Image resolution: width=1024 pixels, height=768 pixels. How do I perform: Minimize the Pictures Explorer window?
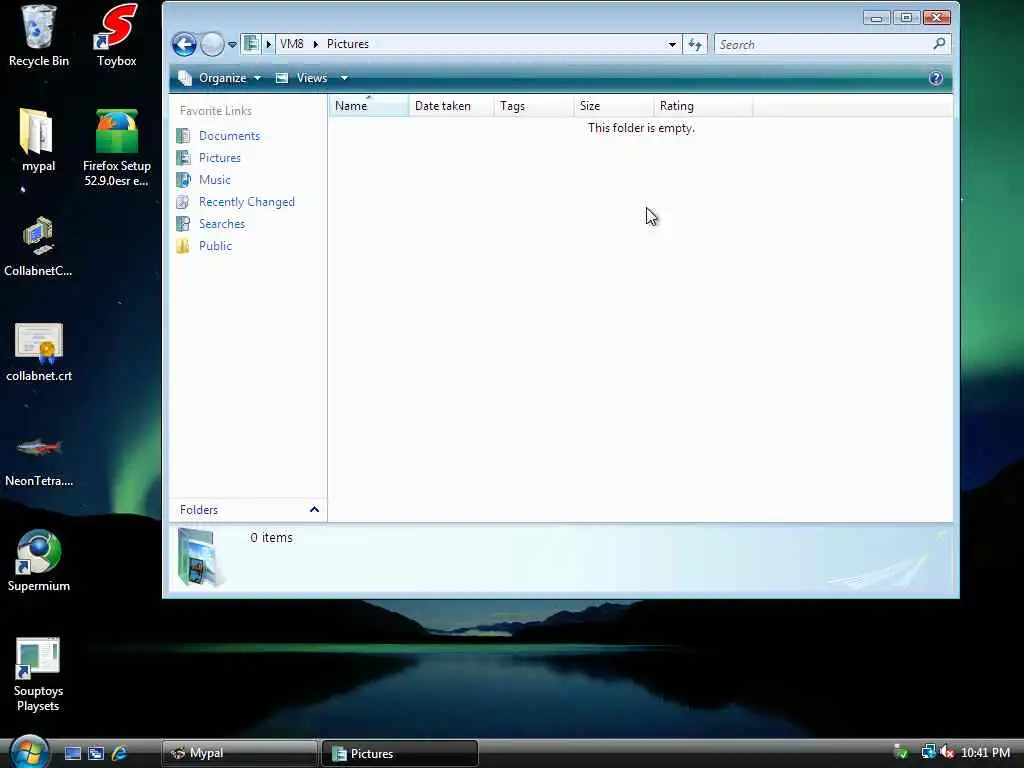click(876, 18)
